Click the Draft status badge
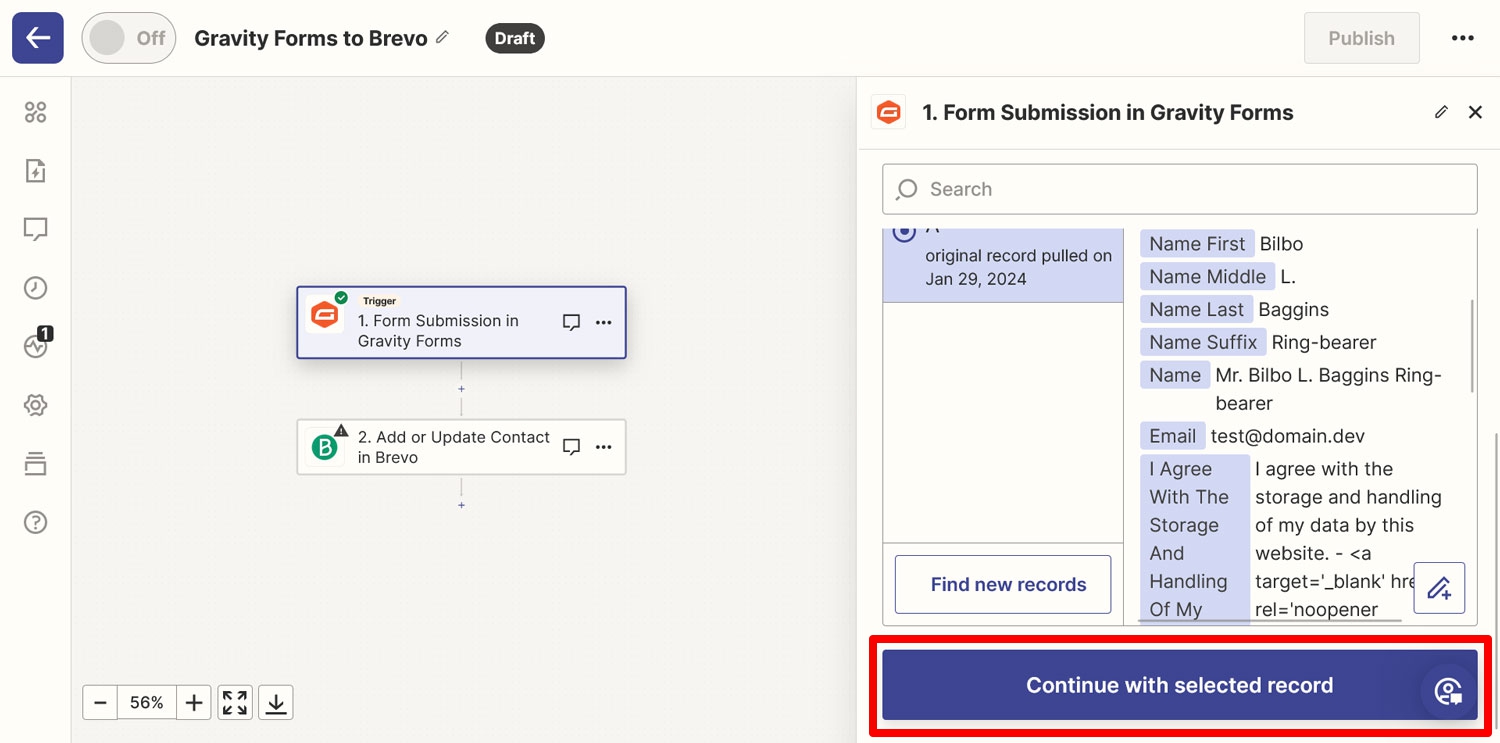1500x743 pixels. (515, 38)
